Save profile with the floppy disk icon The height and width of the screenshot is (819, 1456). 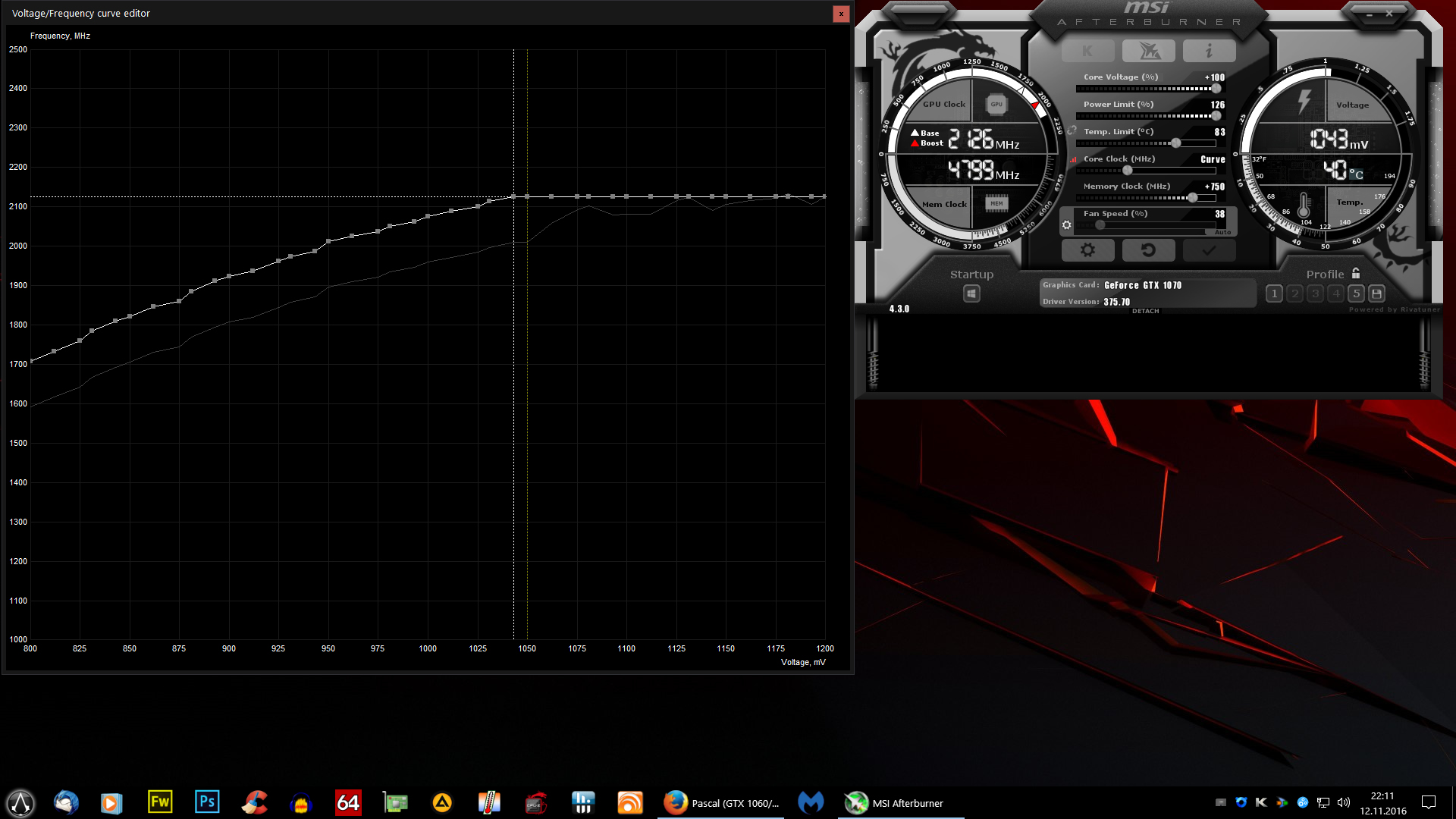[1377, 293]
